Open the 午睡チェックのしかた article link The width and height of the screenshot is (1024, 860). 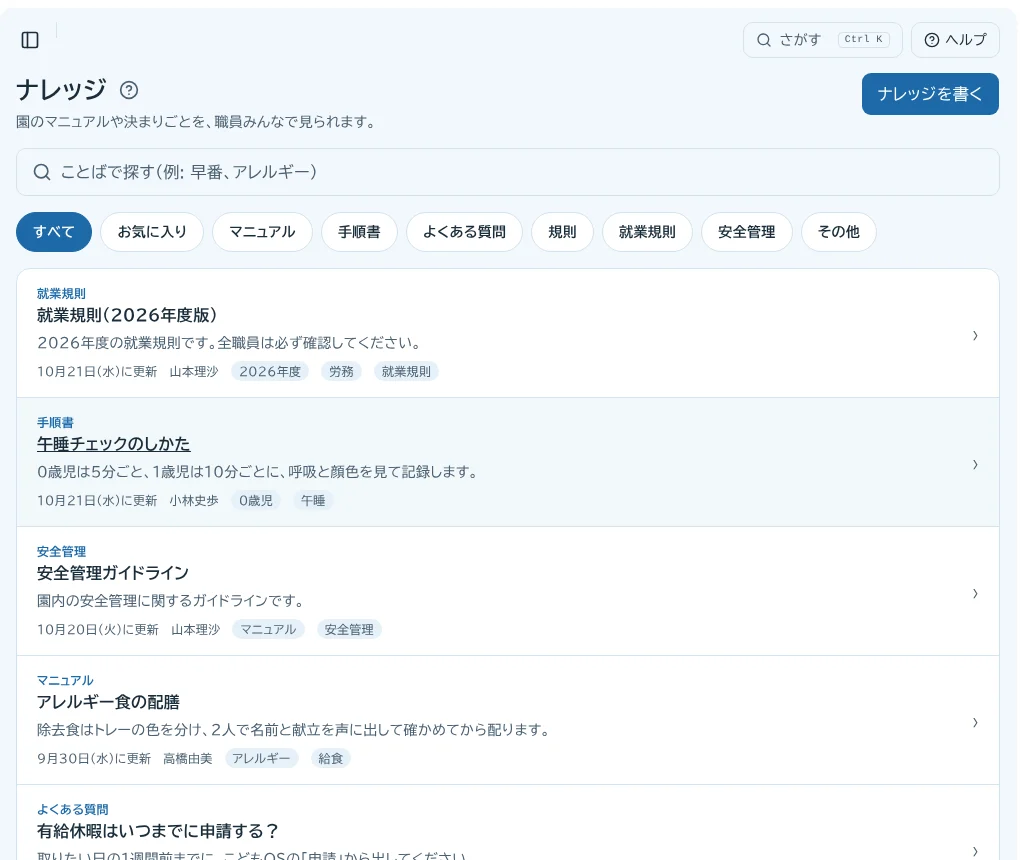[x=114, y=444]
